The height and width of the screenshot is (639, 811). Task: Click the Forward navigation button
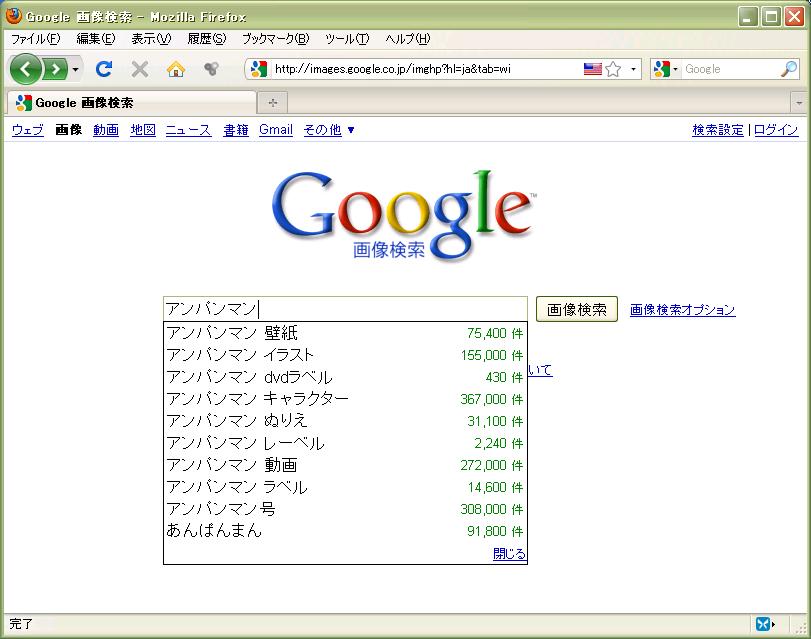point(55,69)
